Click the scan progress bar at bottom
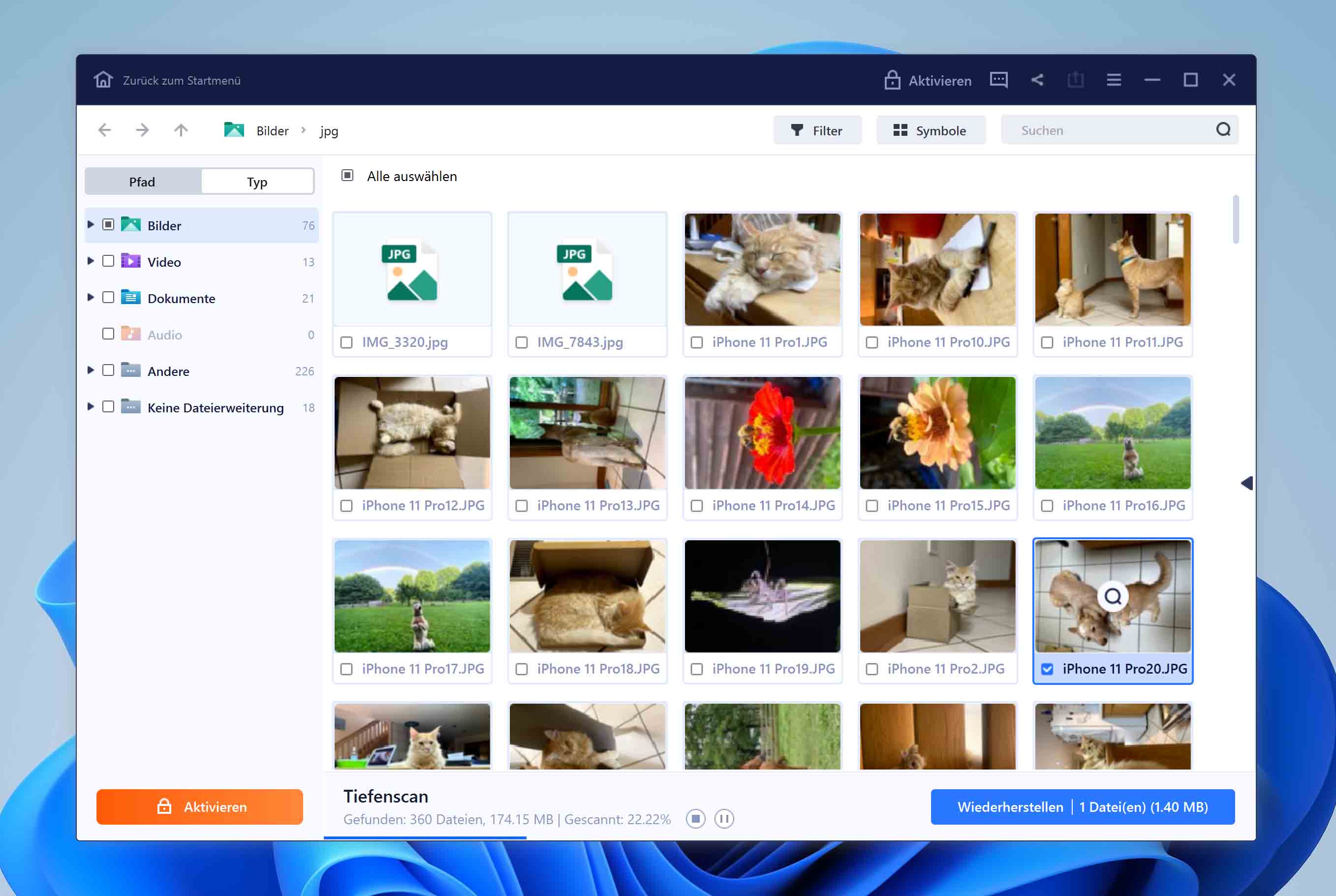Viewport: 1336px width, 896px height. pyautogui.click(x=425, y=838)
